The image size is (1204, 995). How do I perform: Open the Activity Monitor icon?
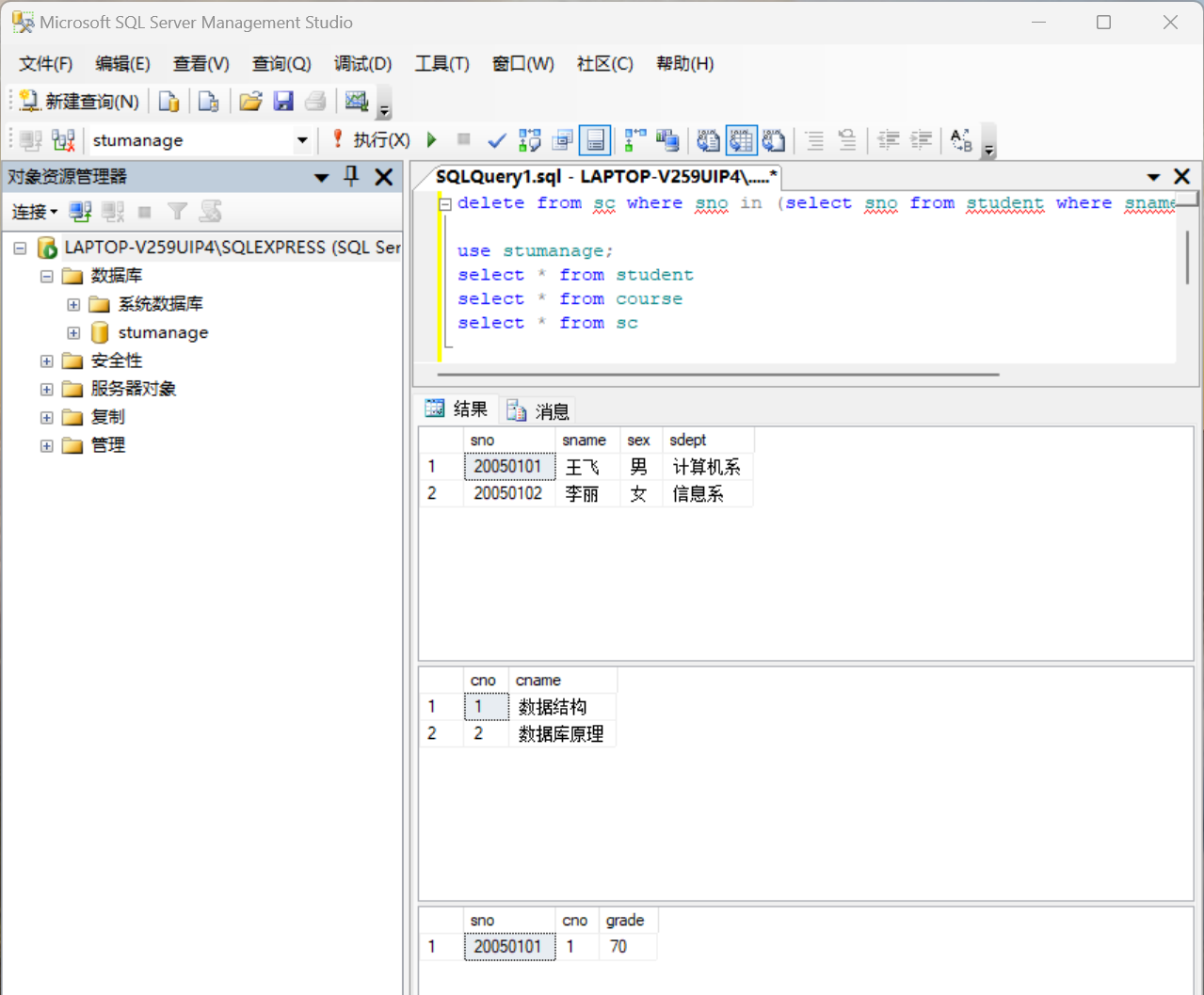pyautogui.click(x=357, y=101)
